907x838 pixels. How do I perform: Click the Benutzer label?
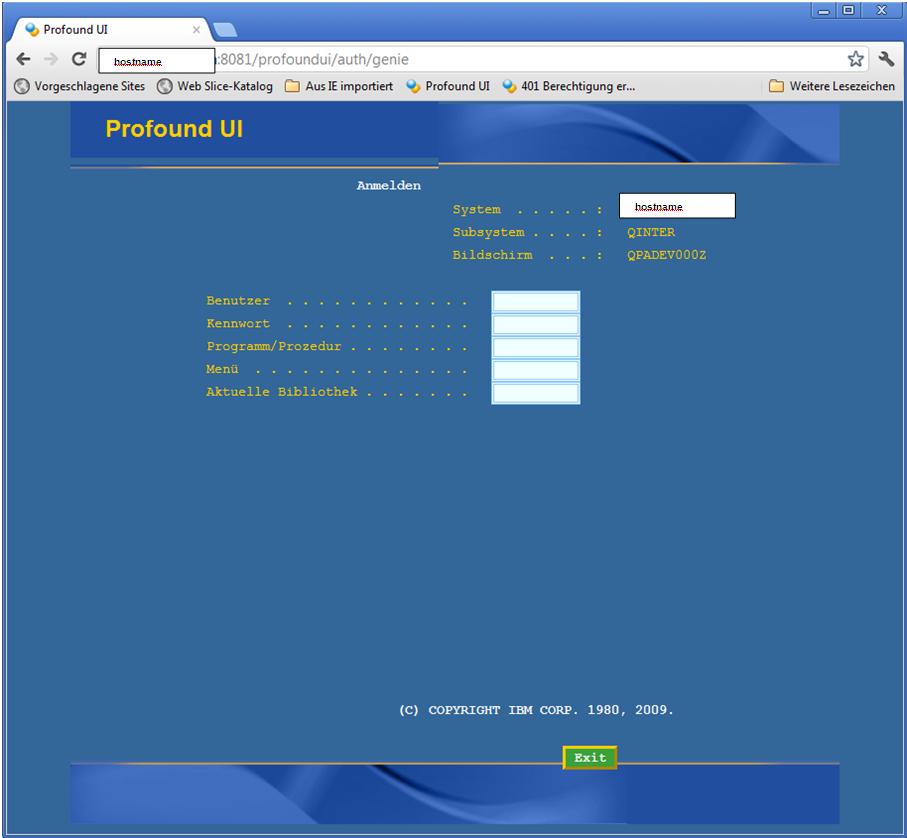(x=238, y=301)
